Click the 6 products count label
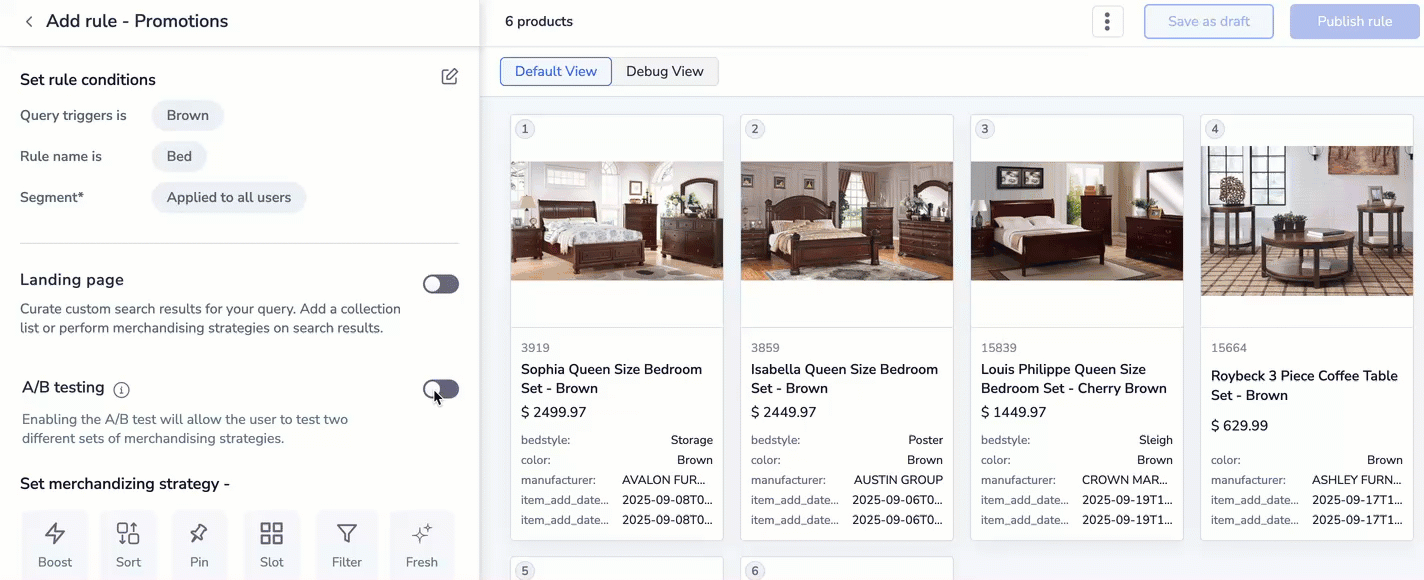The width and height of the screenshot is (1424, 580). pyautogui.click(x=539, y=21)
